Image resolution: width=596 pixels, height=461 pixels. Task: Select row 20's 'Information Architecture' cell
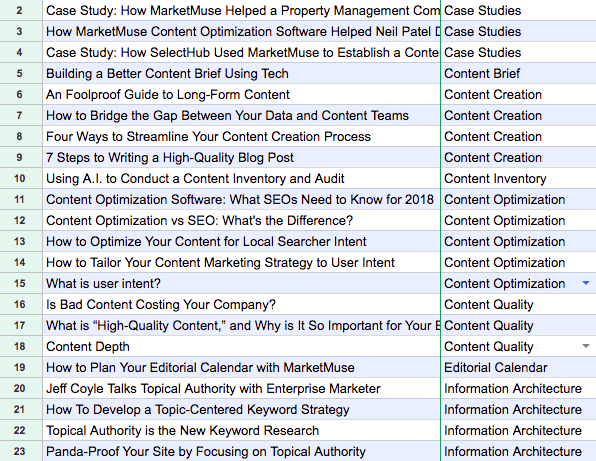(x=518, y=388)
